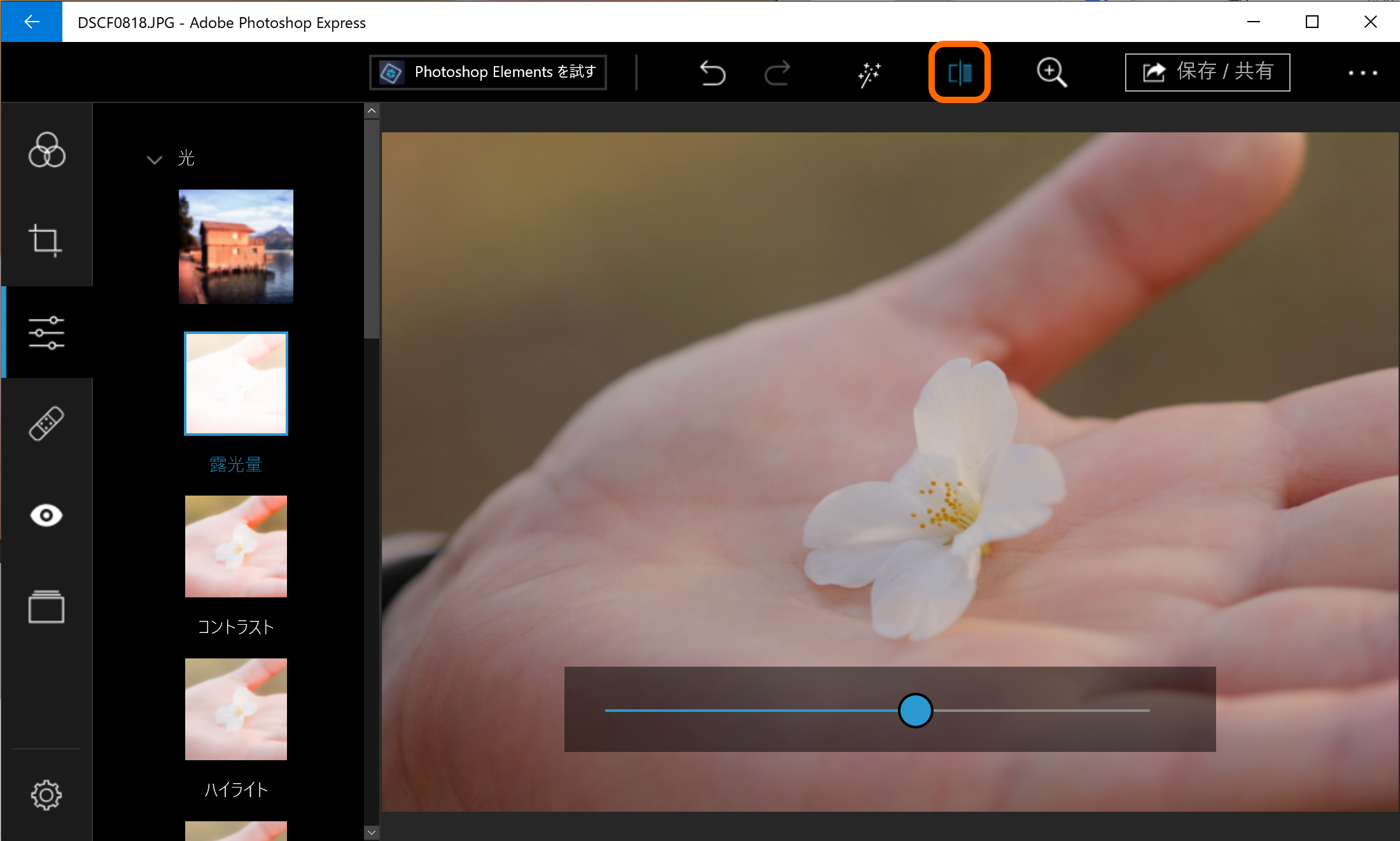Open the Borders frame tool
1400x841 pixels.
pyautogui.click(x=46, y=607)
